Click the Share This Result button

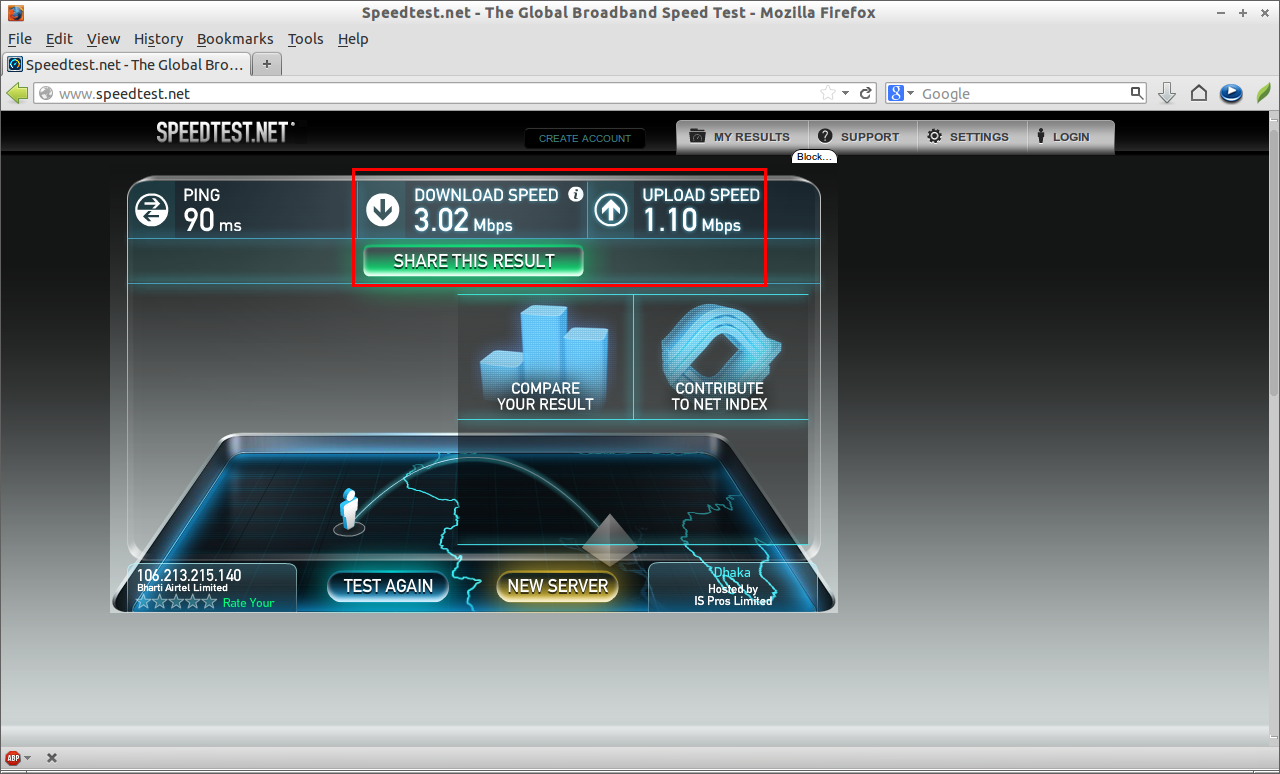(473, 261)
